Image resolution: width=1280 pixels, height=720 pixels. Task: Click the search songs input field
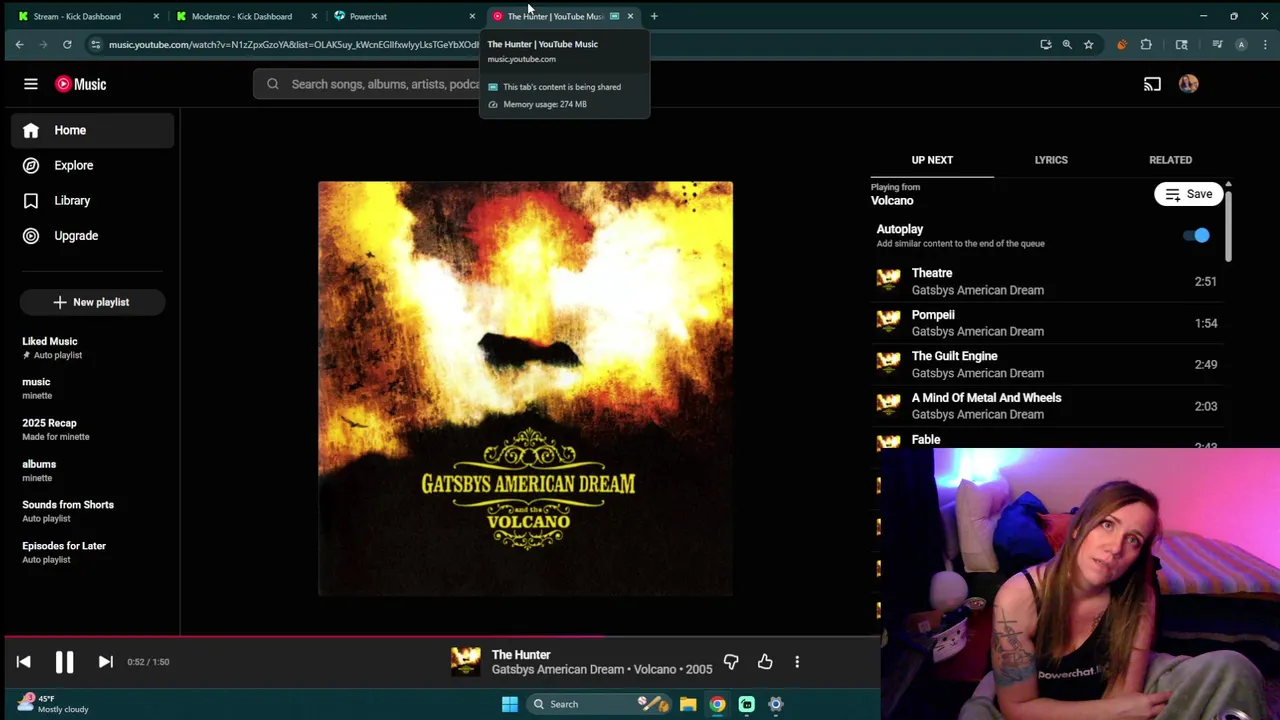pos(385,84)
